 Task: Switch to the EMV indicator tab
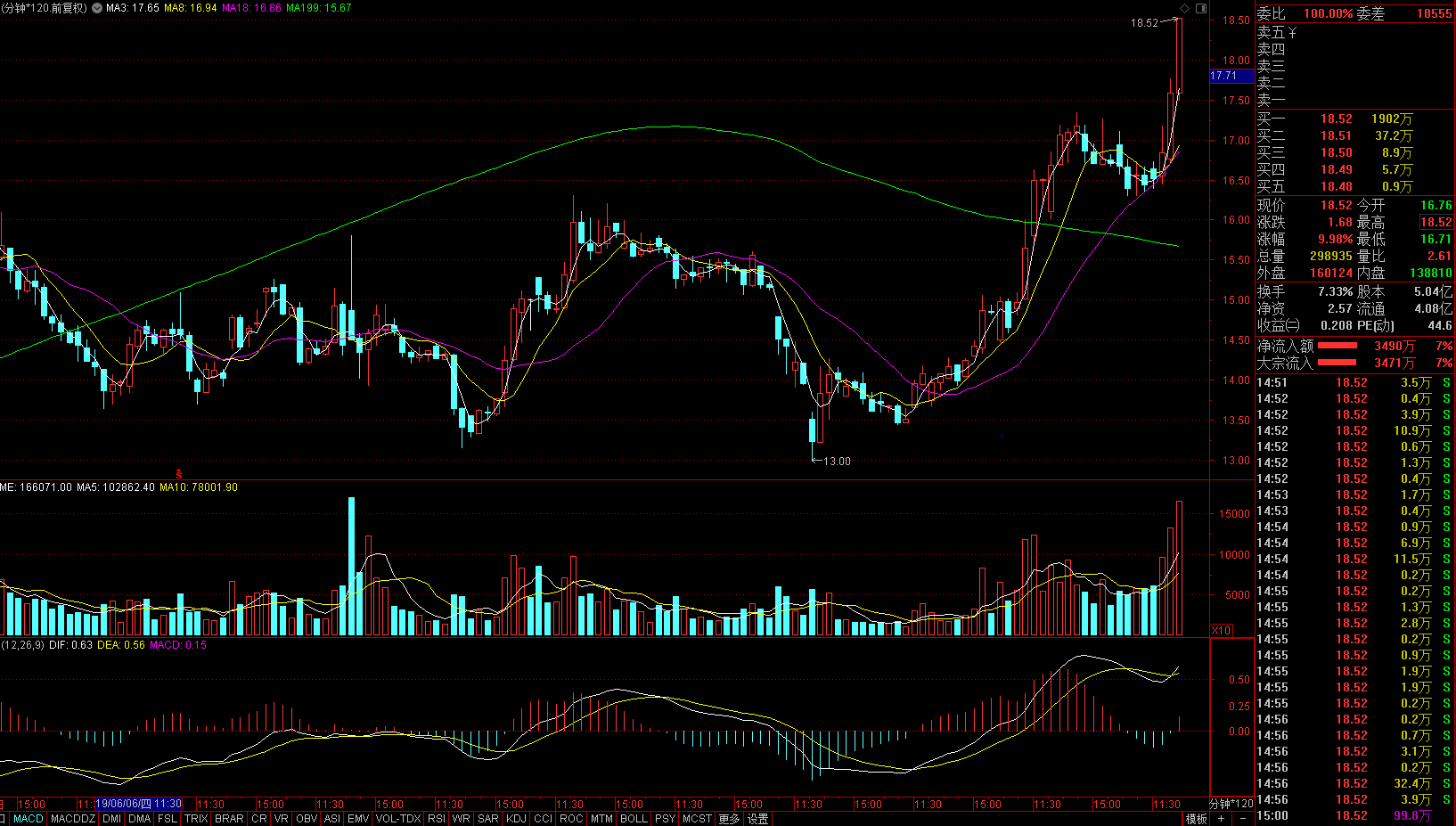358,819
